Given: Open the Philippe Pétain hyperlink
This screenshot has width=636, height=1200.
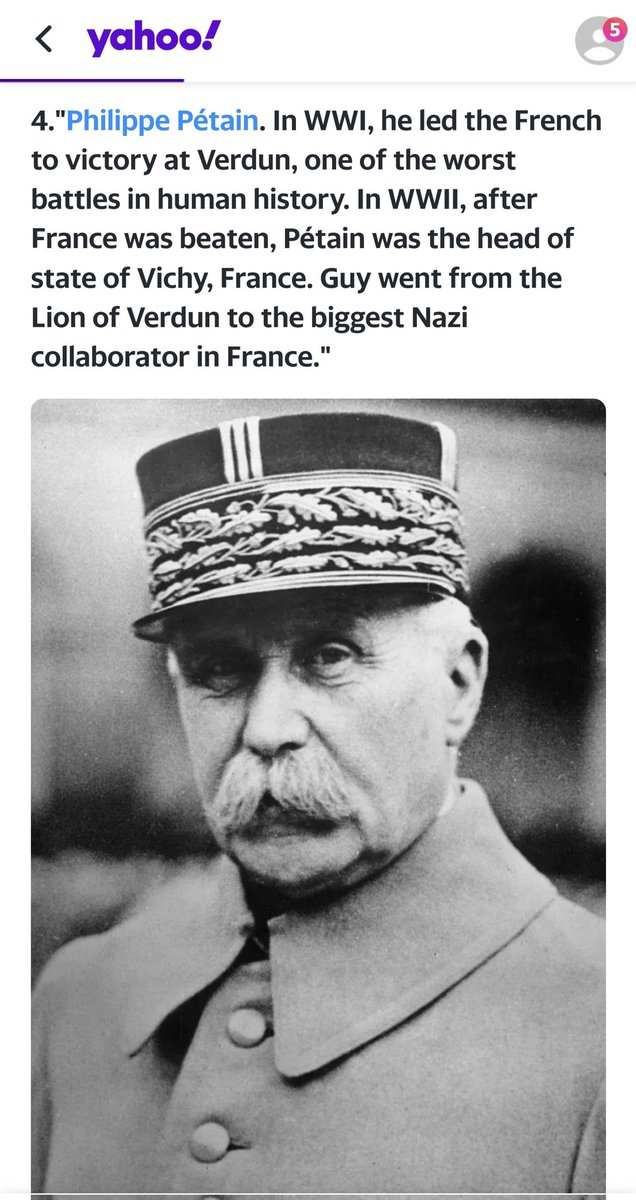Looking at the screenshot, I should pyautogui.click(x=164, y=121).
